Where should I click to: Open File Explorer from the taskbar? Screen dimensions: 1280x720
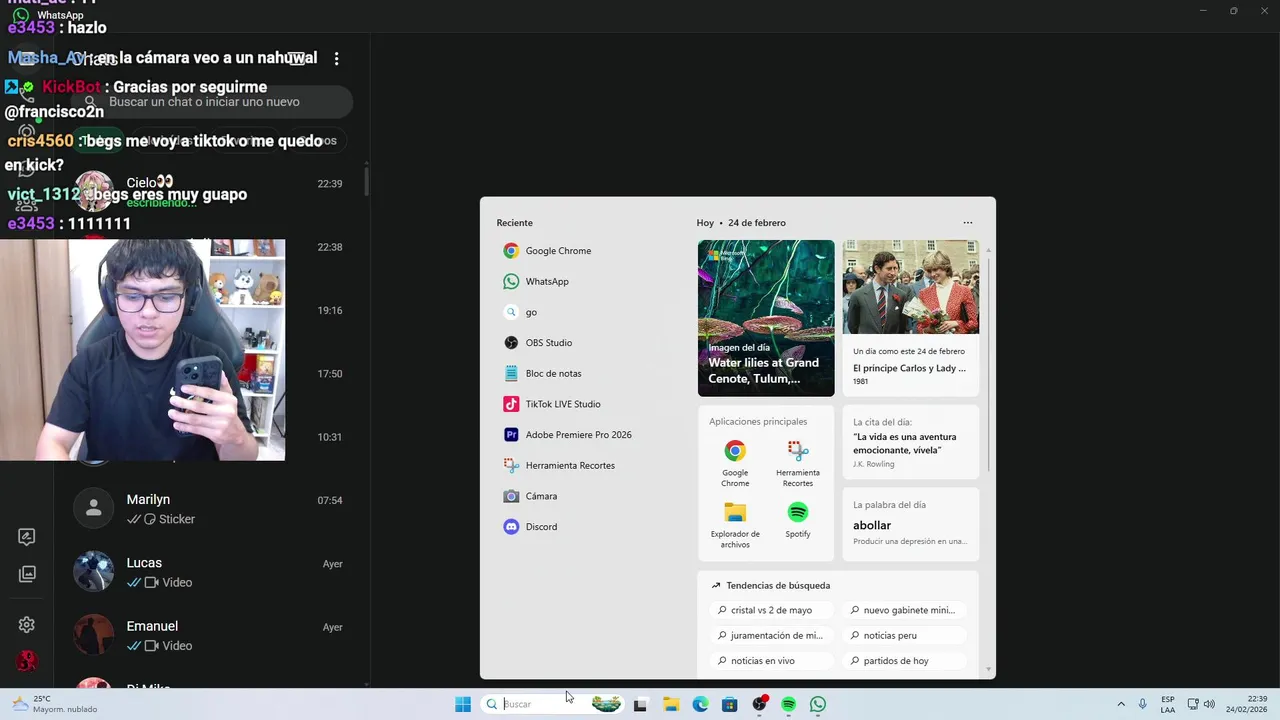coord(670,704)
